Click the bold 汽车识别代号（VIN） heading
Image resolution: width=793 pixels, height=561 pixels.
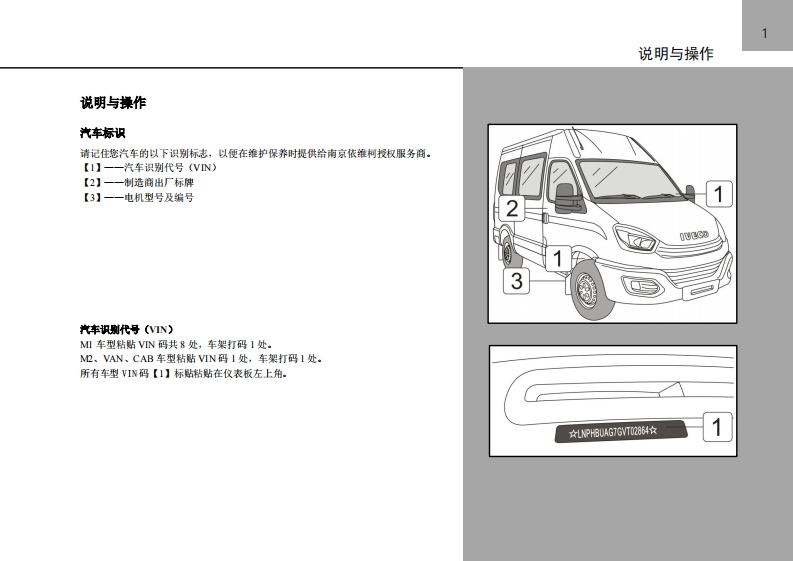pyautogui.click(x=127, y=329)
